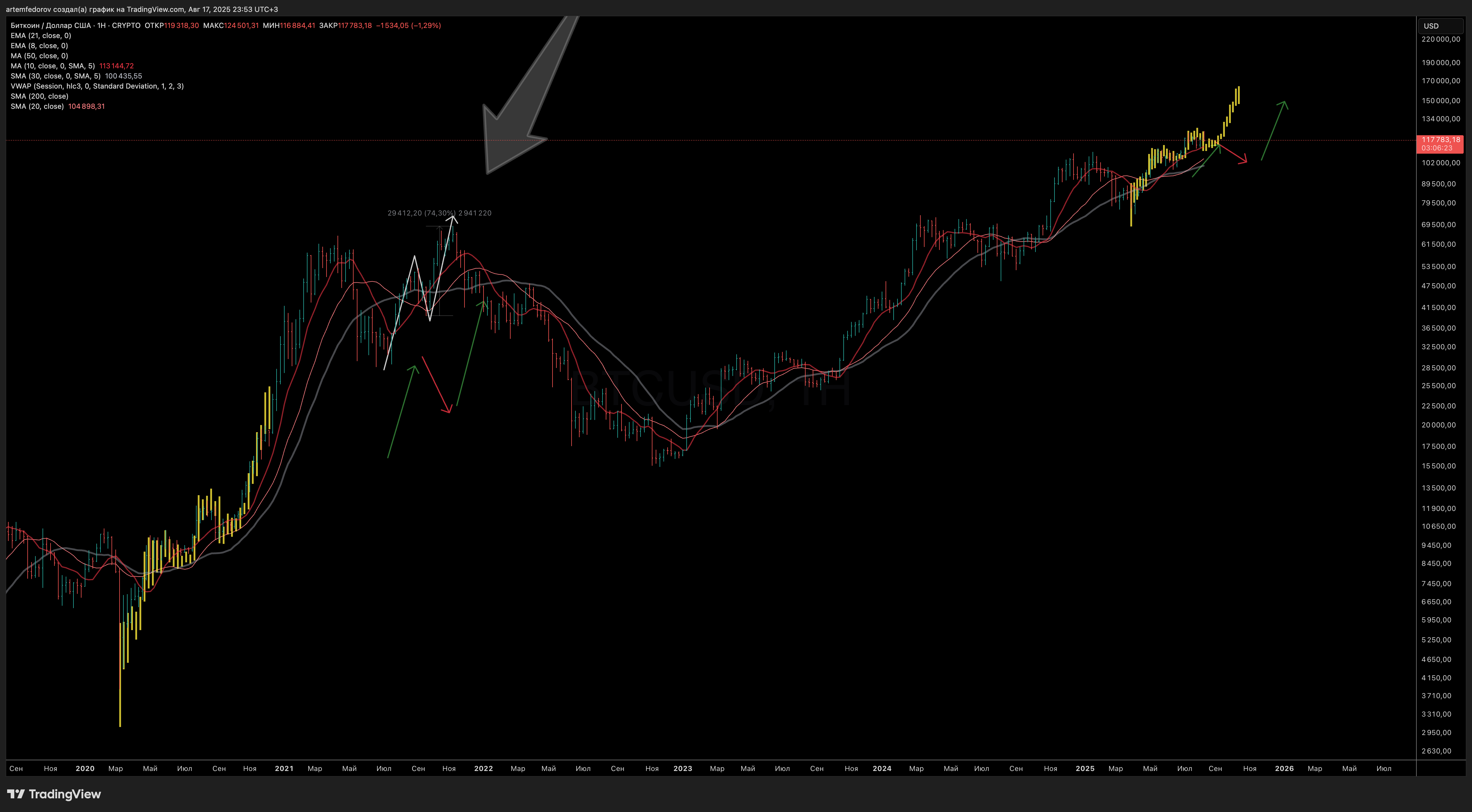
Task: Click the 5 950,00 price axis label
Action: click(x=1437, y=620)
